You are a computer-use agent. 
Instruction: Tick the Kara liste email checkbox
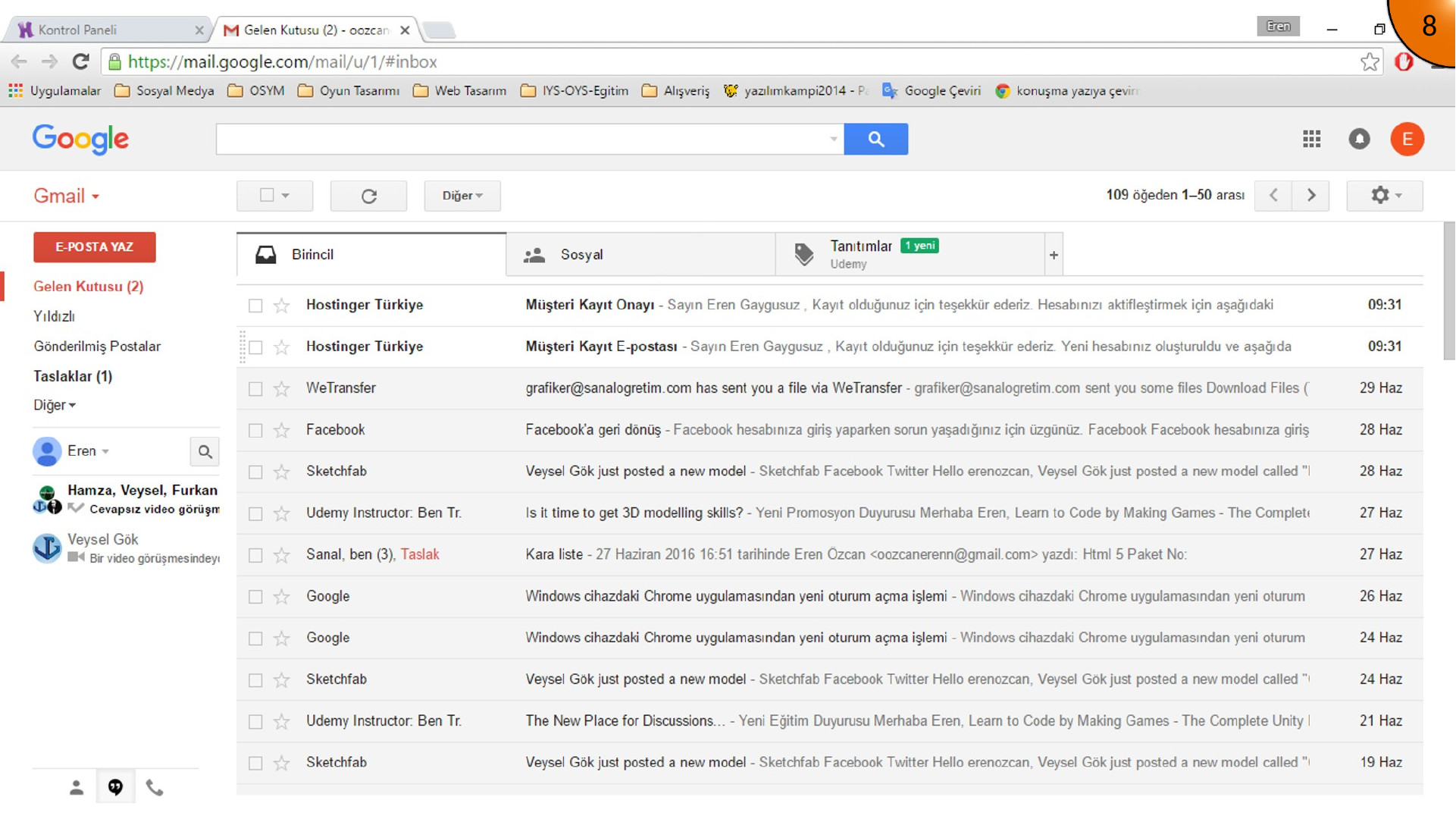(255, 555)
